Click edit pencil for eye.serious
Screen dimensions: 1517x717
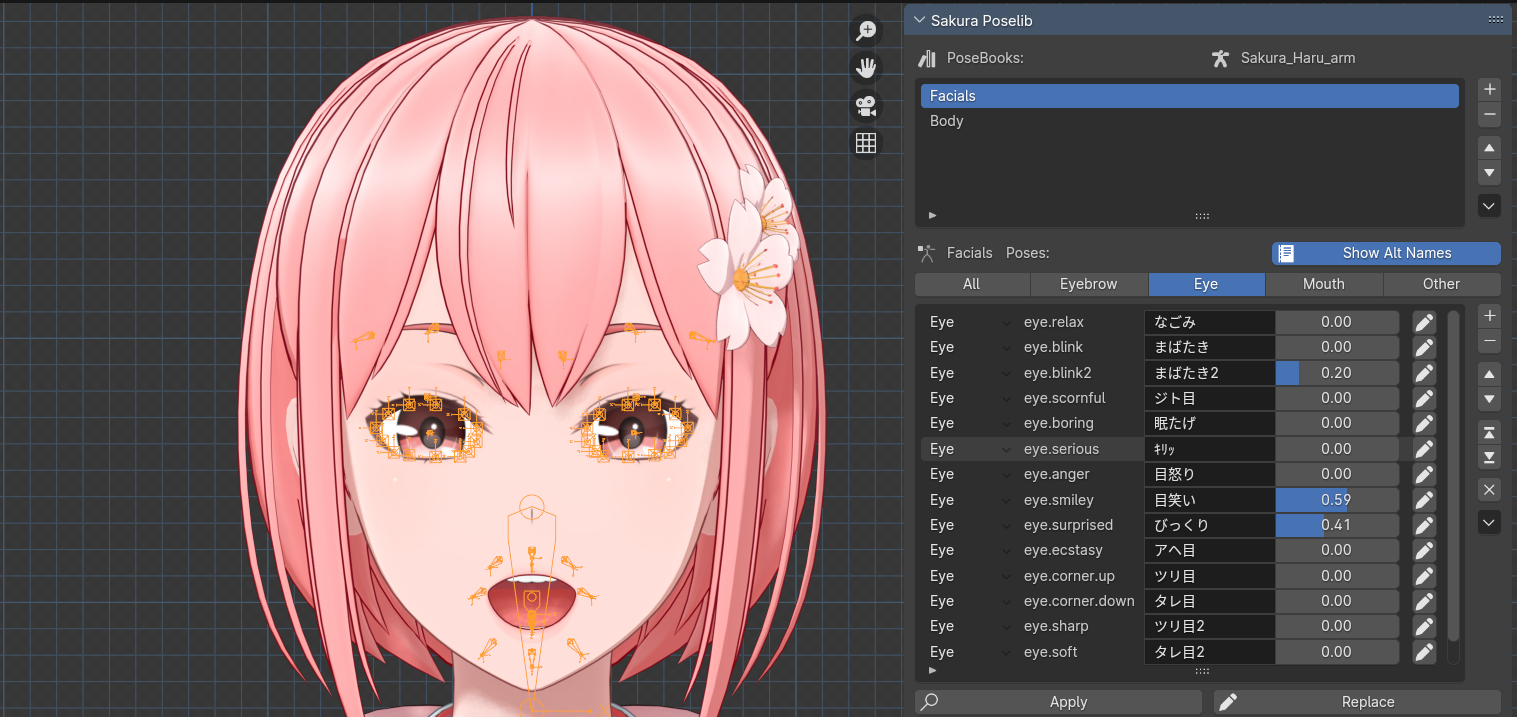pos(1424,449)
